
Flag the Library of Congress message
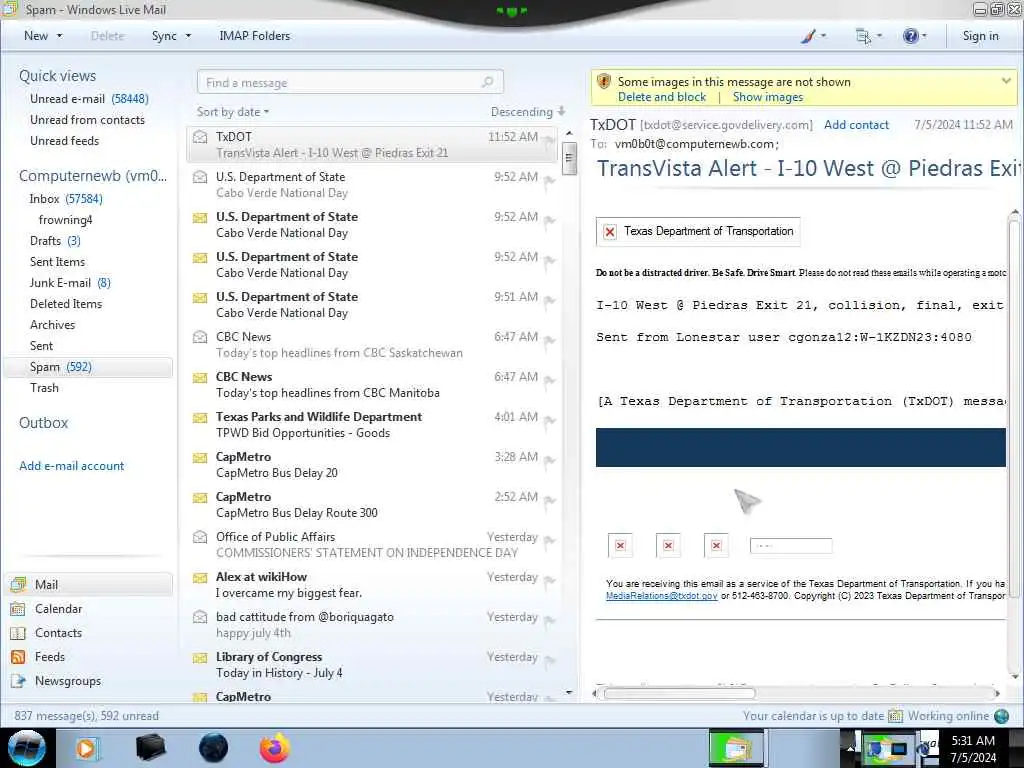pyautogui.click(x=549, y=660)
